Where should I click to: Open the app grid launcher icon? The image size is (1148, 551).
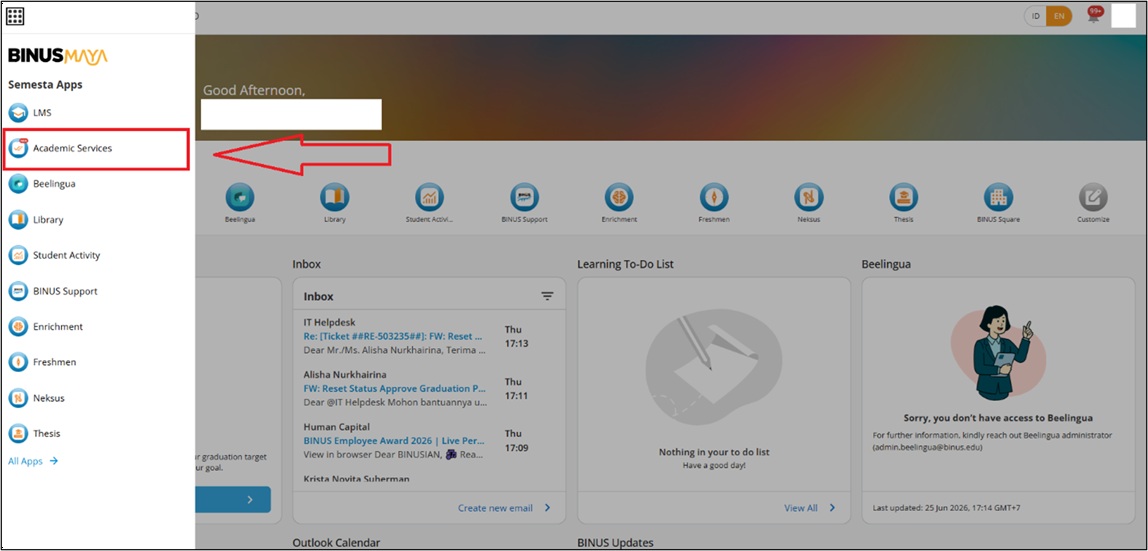pos(15,16)
